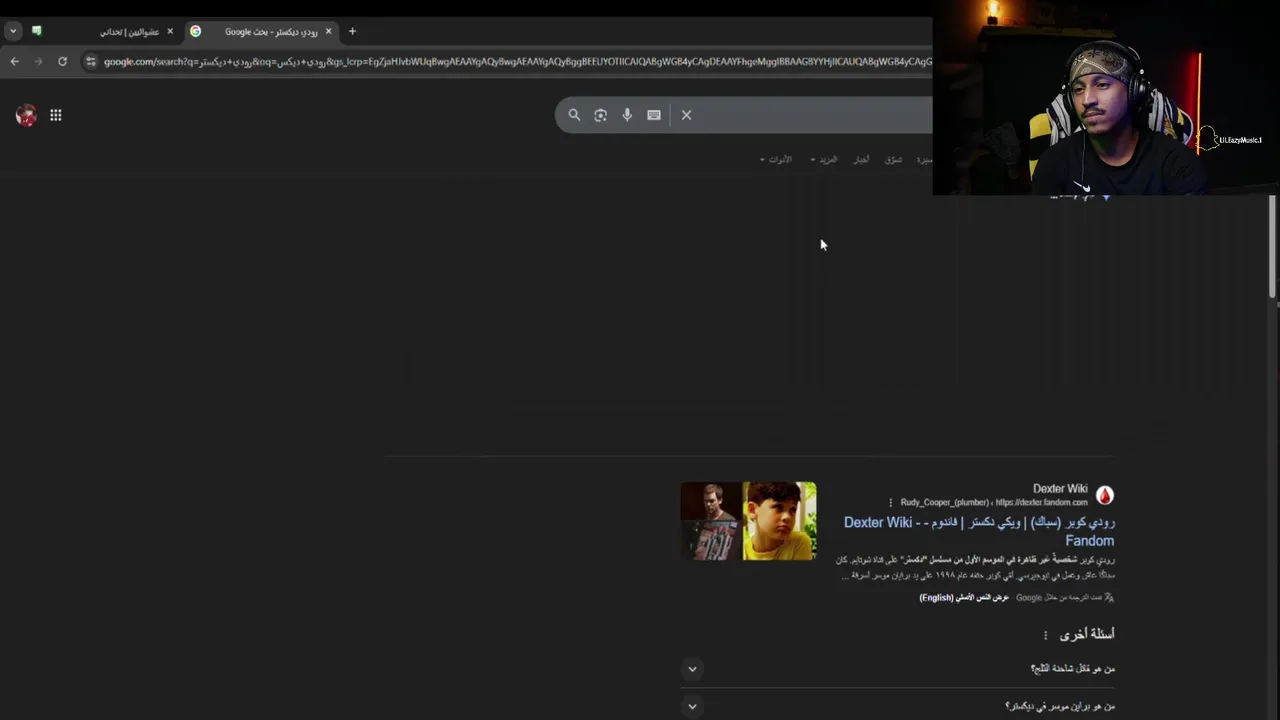
Task: Open the Dexter Wiki Fandom result title link
Action: coord(979,531)
